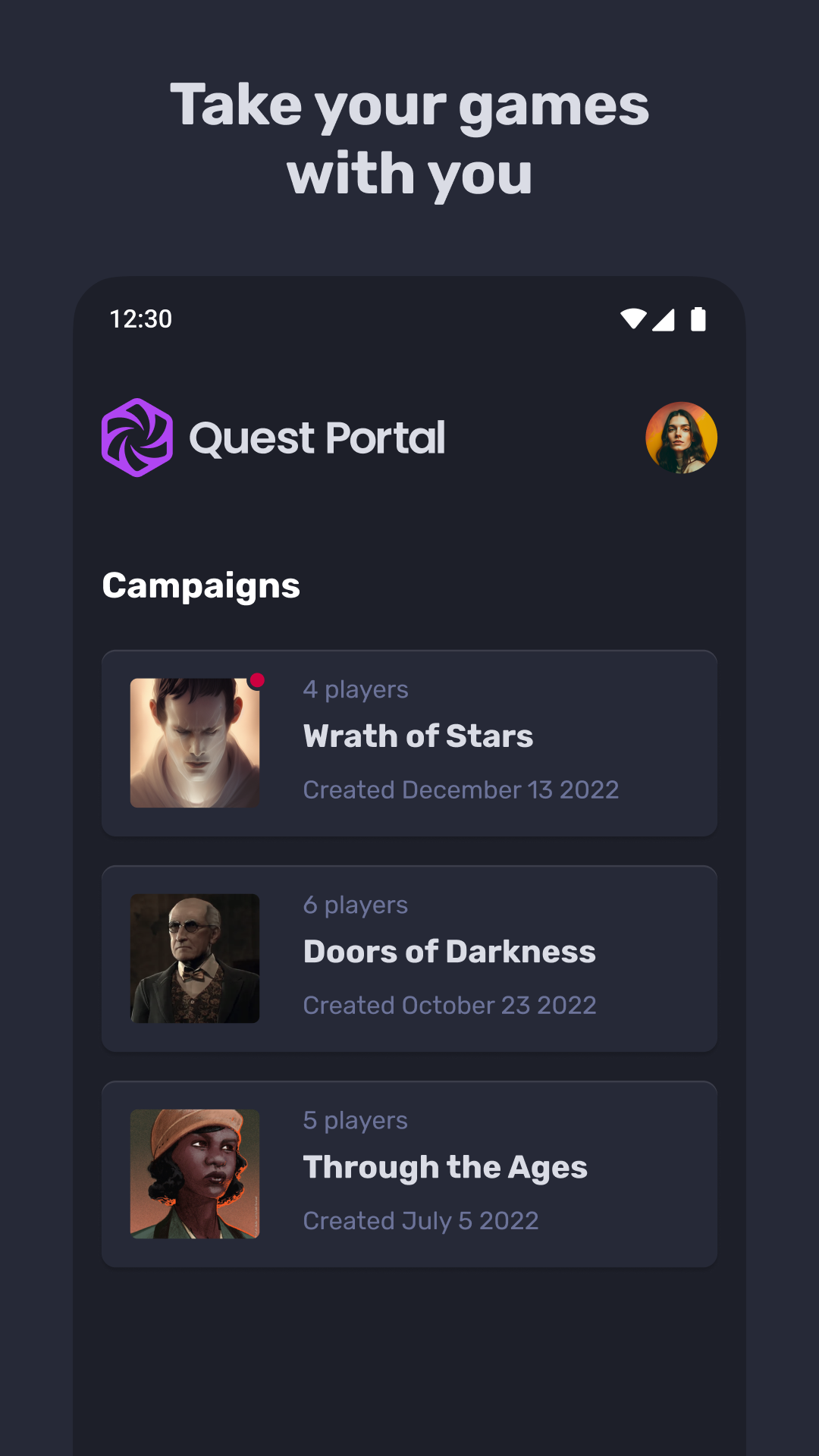Open the Doors of Darkness campaign thumbnail

click(x=195, y=959)
